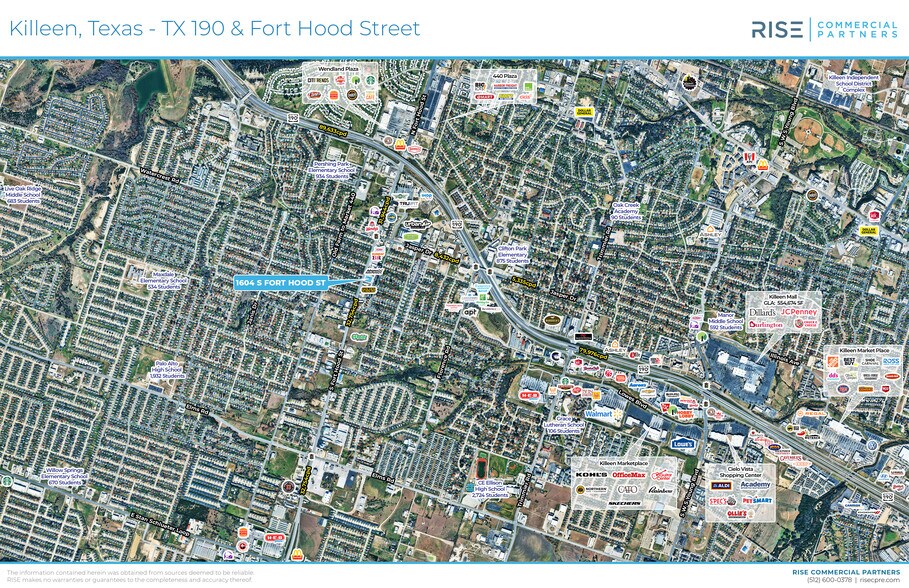Click the Spec's logo
Viewport: 909px width, 588px height.
tap(722, 500)
